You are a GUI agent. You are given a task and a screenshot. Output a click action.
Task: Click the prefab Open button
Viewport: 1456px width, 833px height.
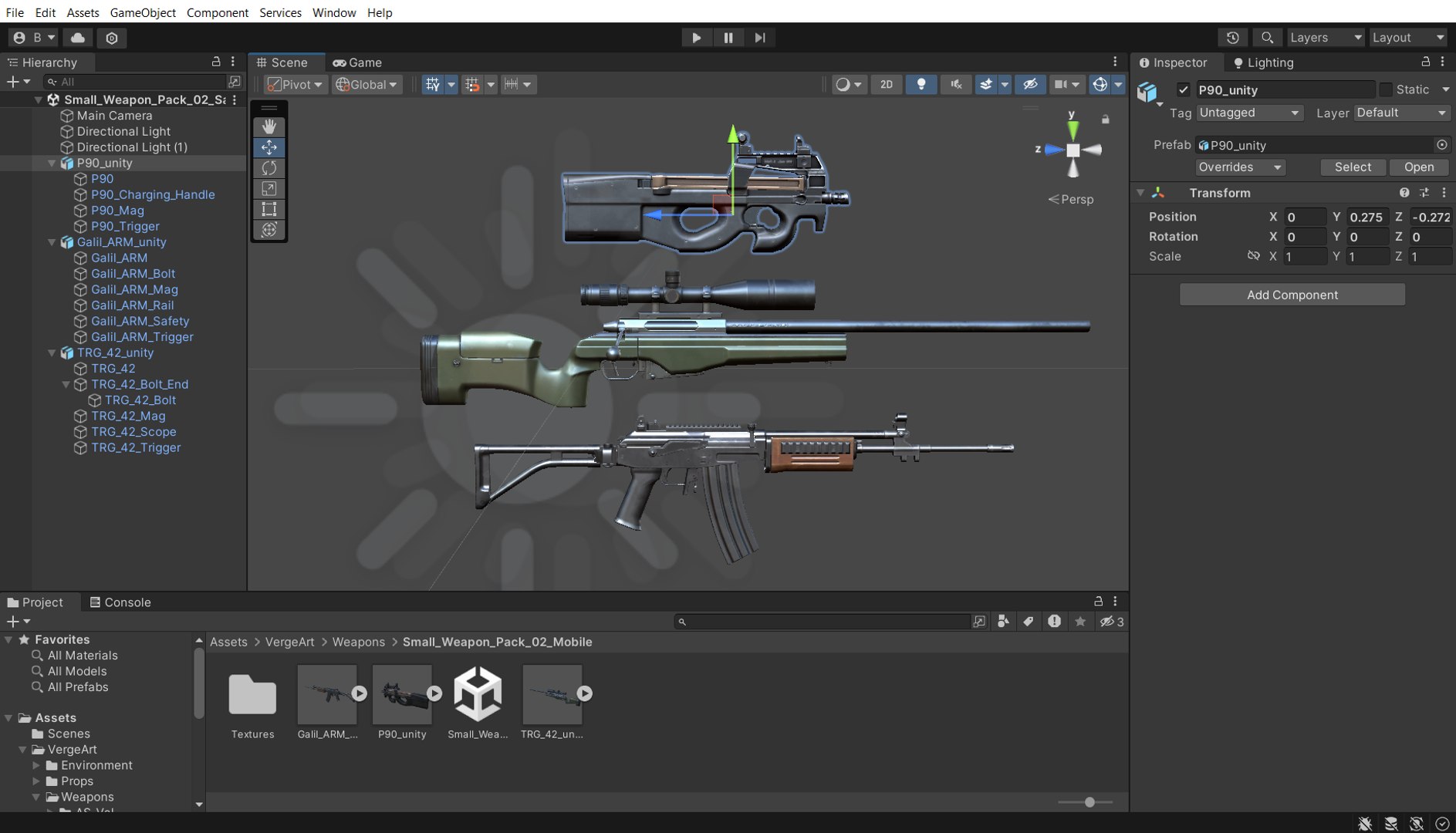pos(1418,167)
